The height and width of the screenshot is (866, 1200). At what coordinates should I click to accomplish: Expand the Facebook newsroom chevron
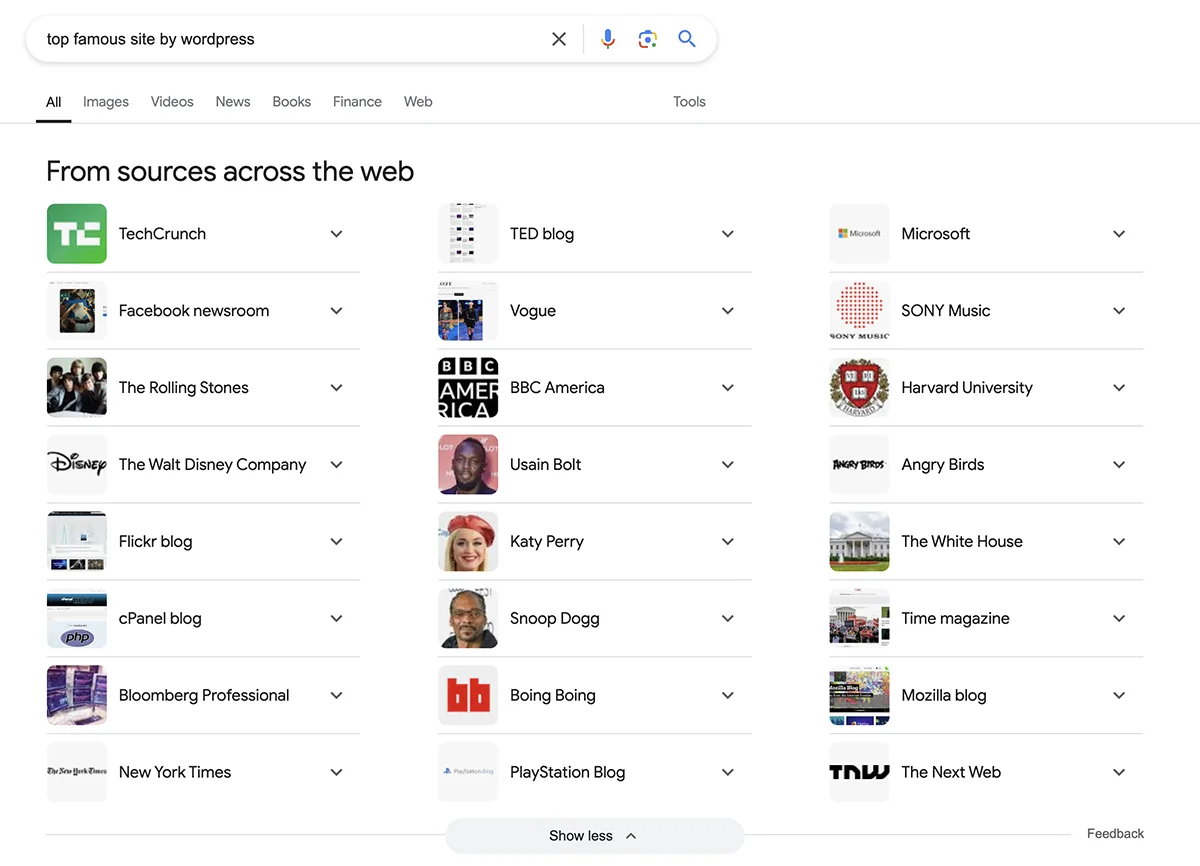tap(337, 311)
